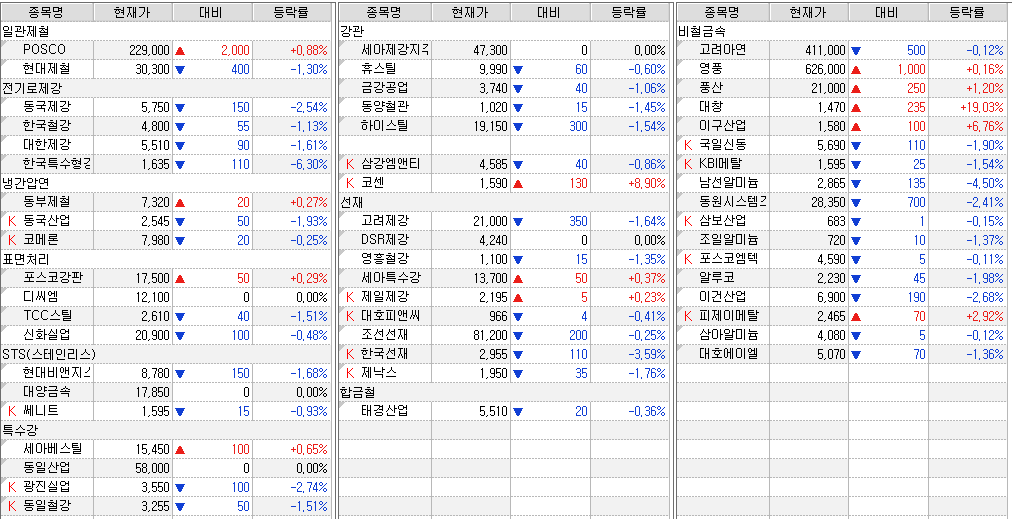1012x519 pixels.
Task: Click the blue down arrow in 고려아연 row
Action: point(856,50)
